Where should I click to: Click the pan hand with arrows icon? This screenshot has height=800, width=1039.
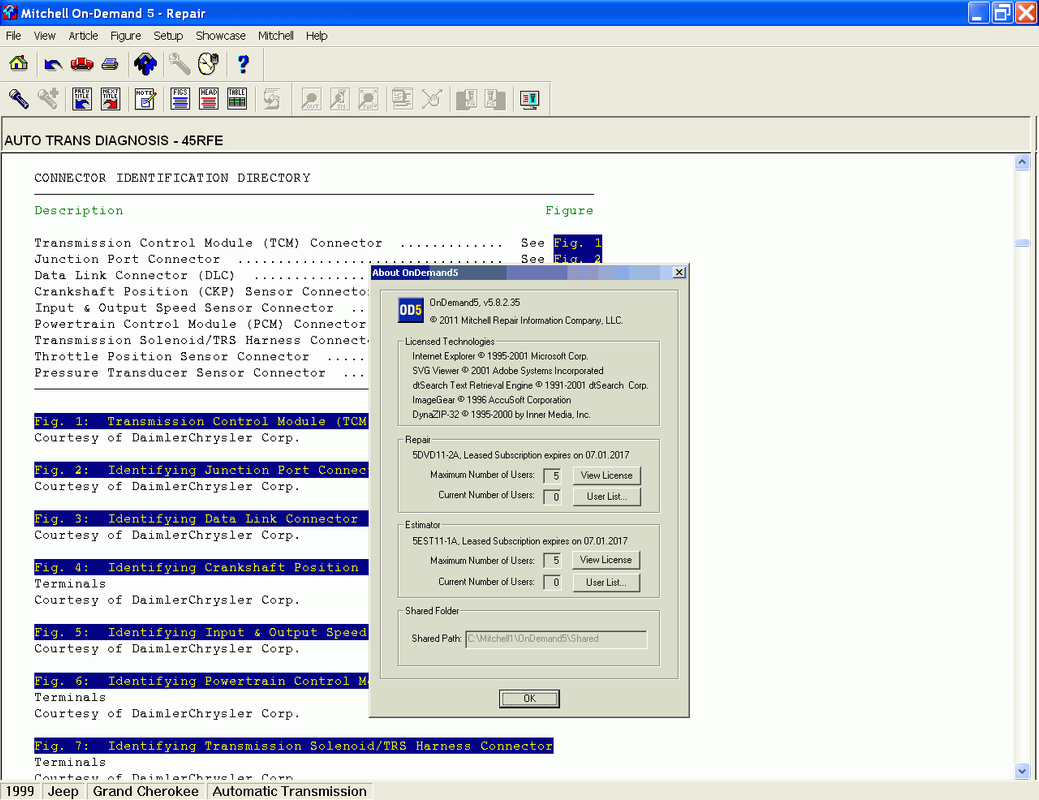click(431, 99)
